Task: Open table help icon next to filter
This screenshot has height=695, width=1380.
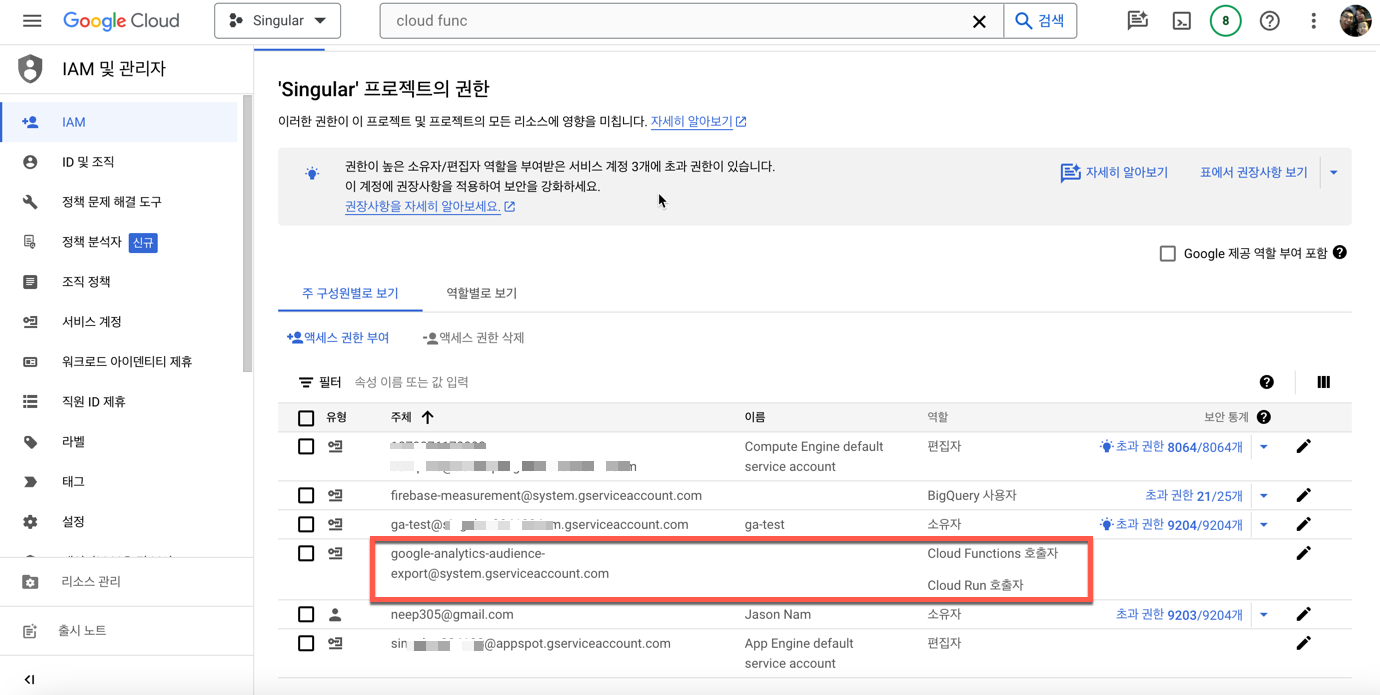Action: tap(1267, 382)
